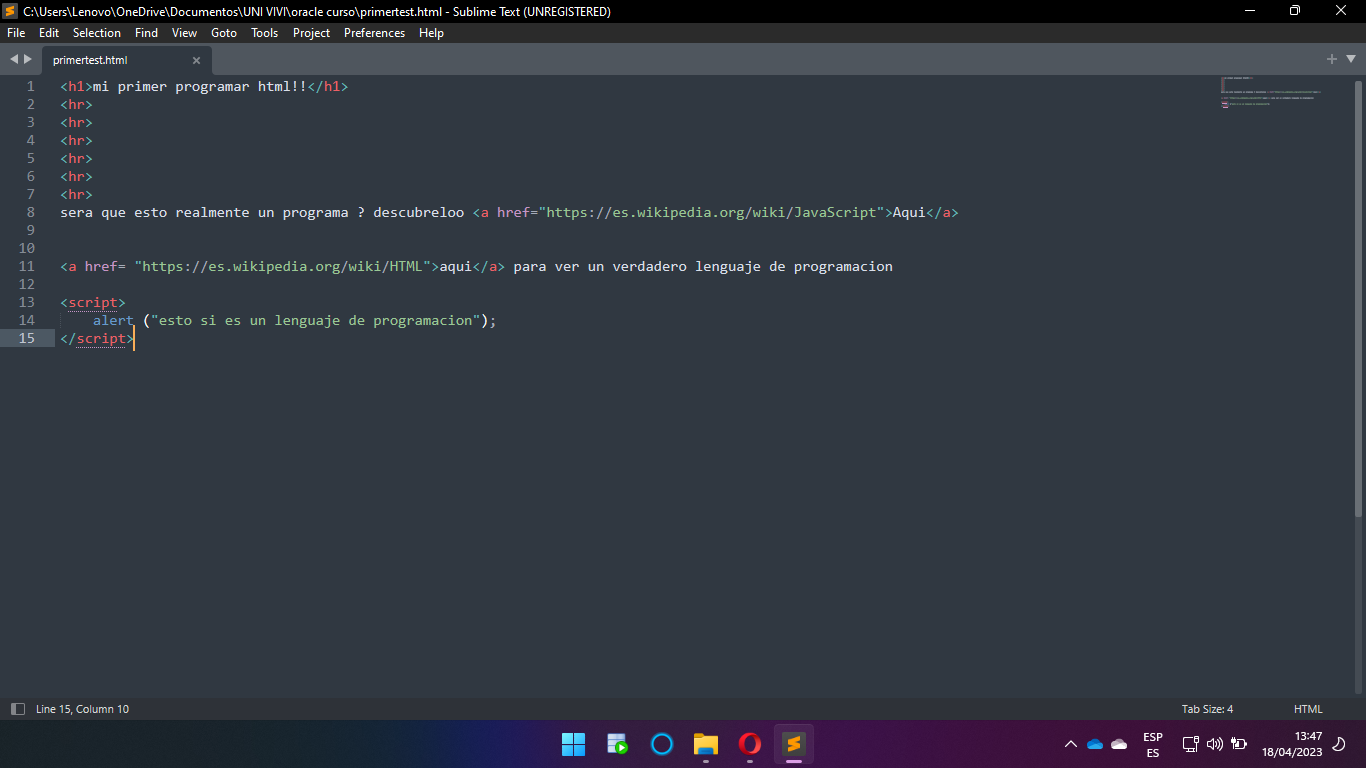Screen dimensions: 1366x768
Task: Show hidden system tray icons chevron
Action: 1071,744
